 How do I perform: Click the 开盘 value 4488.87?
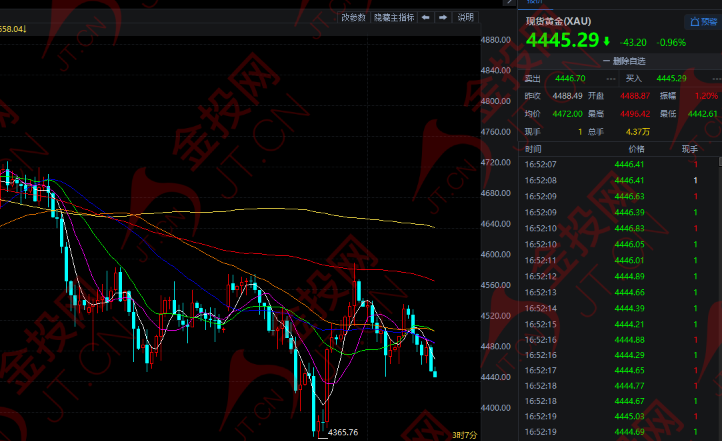pos(635,96)
